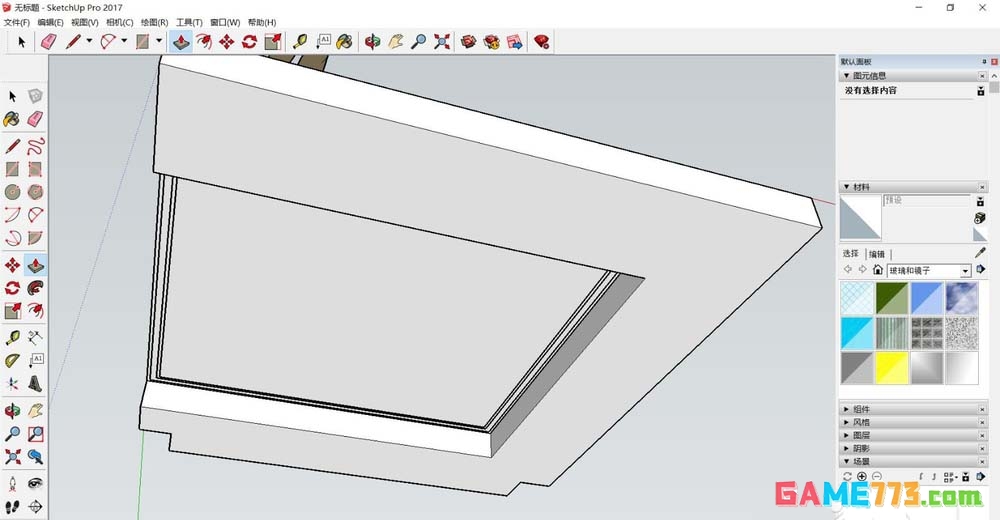Select the Offset tool in top toolbar

click(x=204, y=42)
